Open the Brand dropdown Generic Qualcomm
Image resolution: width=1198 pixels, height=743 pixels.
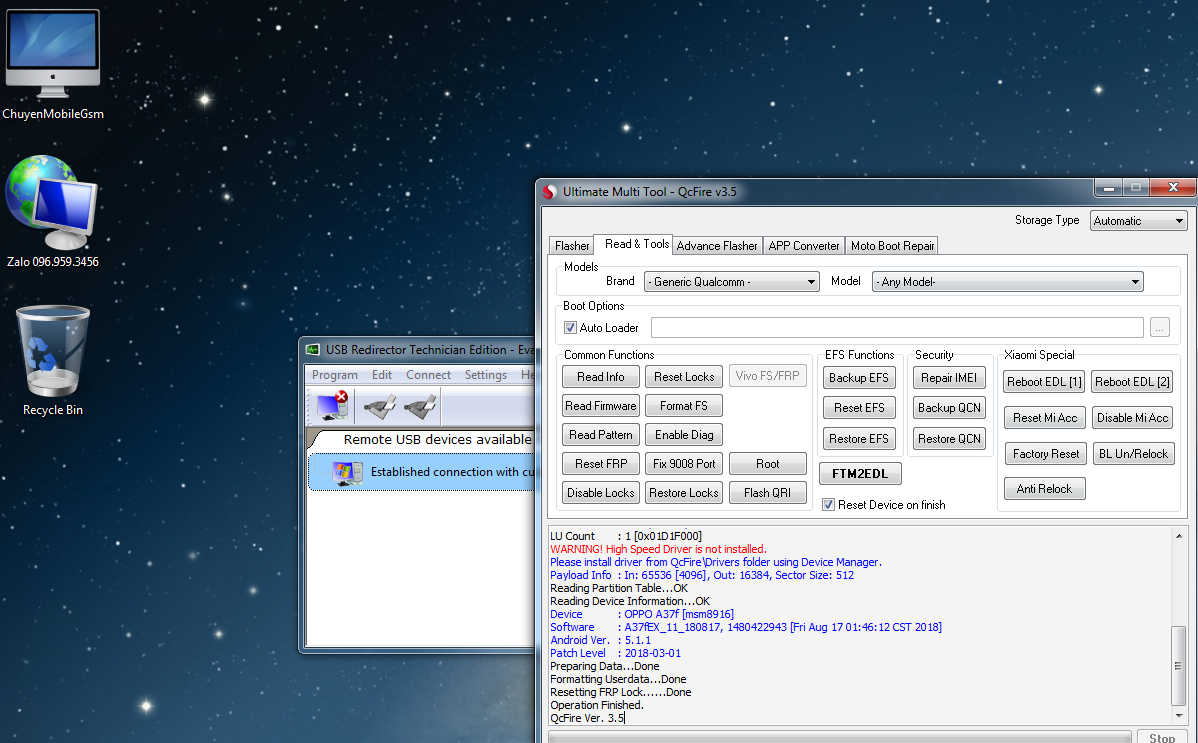tap(731, 281)
